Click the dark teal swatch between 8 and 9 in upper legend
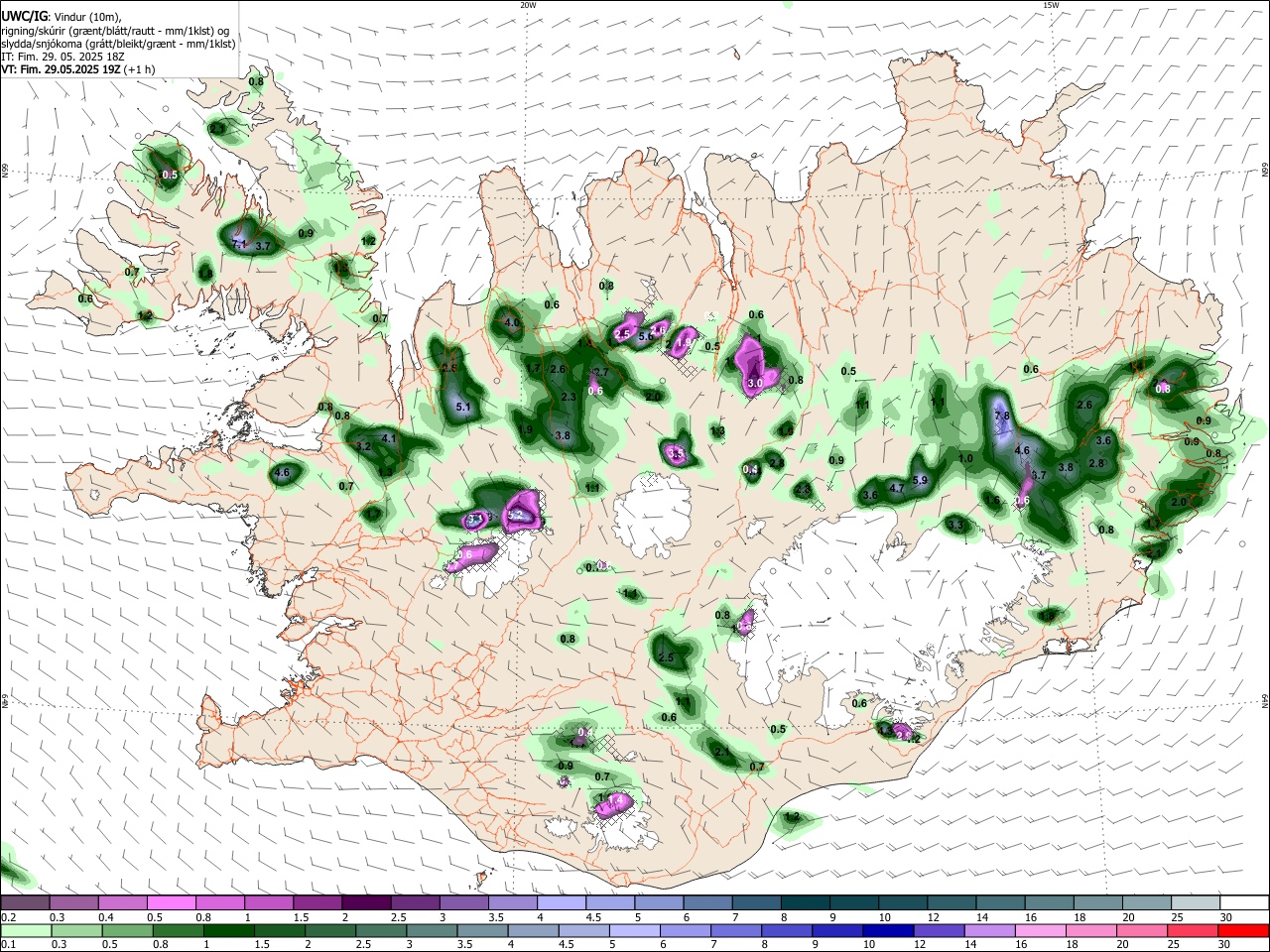The image size is (1270, 952). [x=806, y=902]
